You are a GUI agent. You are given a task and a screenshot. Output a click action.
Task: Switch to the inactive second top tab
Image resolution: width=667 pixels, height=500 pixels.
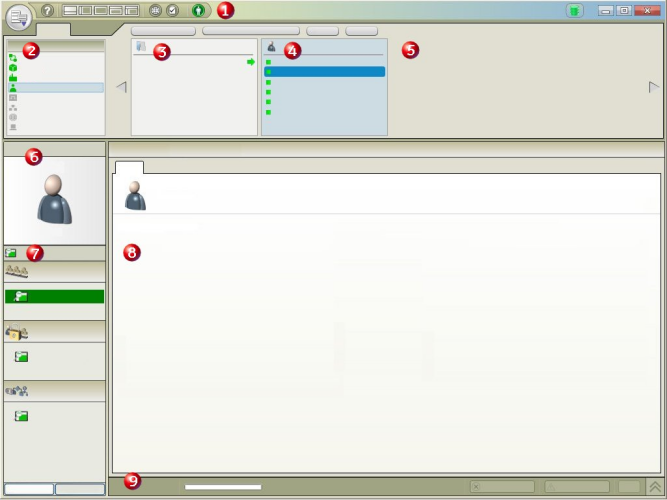click(94, 30)
